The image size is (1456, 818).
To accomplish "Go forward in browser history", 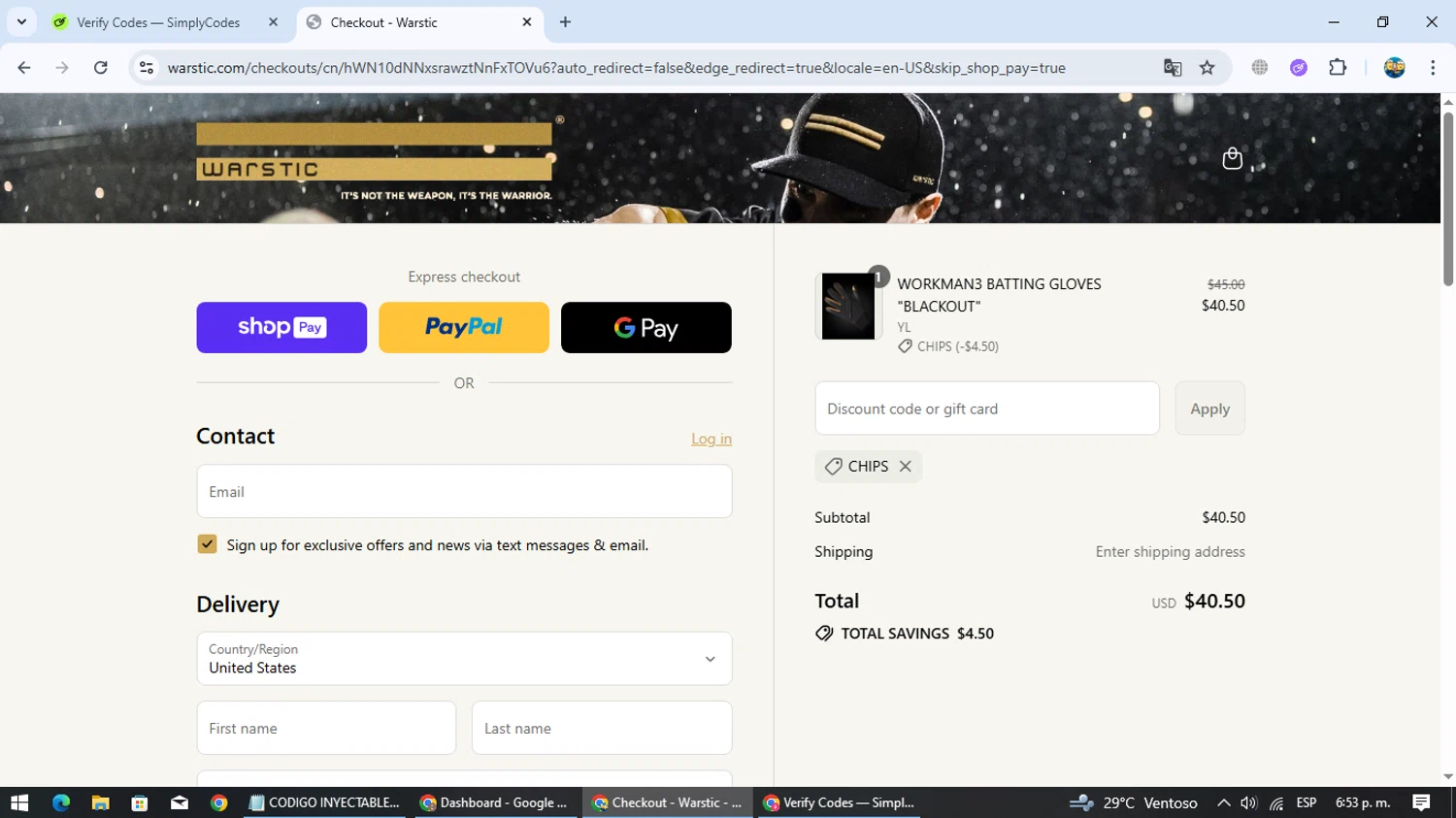I will 62,68.
